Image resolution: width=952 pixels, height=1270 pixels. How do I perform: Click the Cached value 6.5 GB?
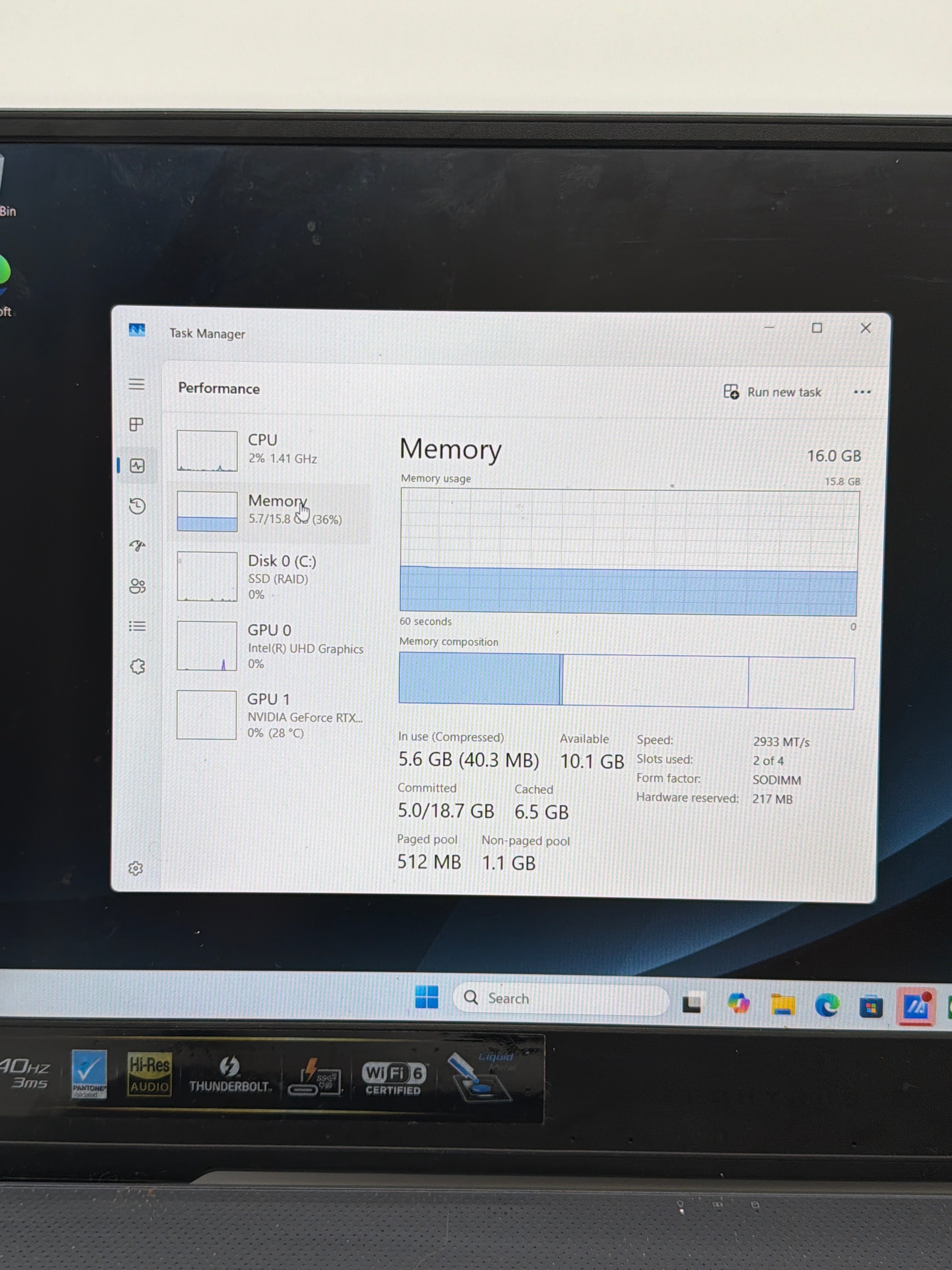pos(541,812)
